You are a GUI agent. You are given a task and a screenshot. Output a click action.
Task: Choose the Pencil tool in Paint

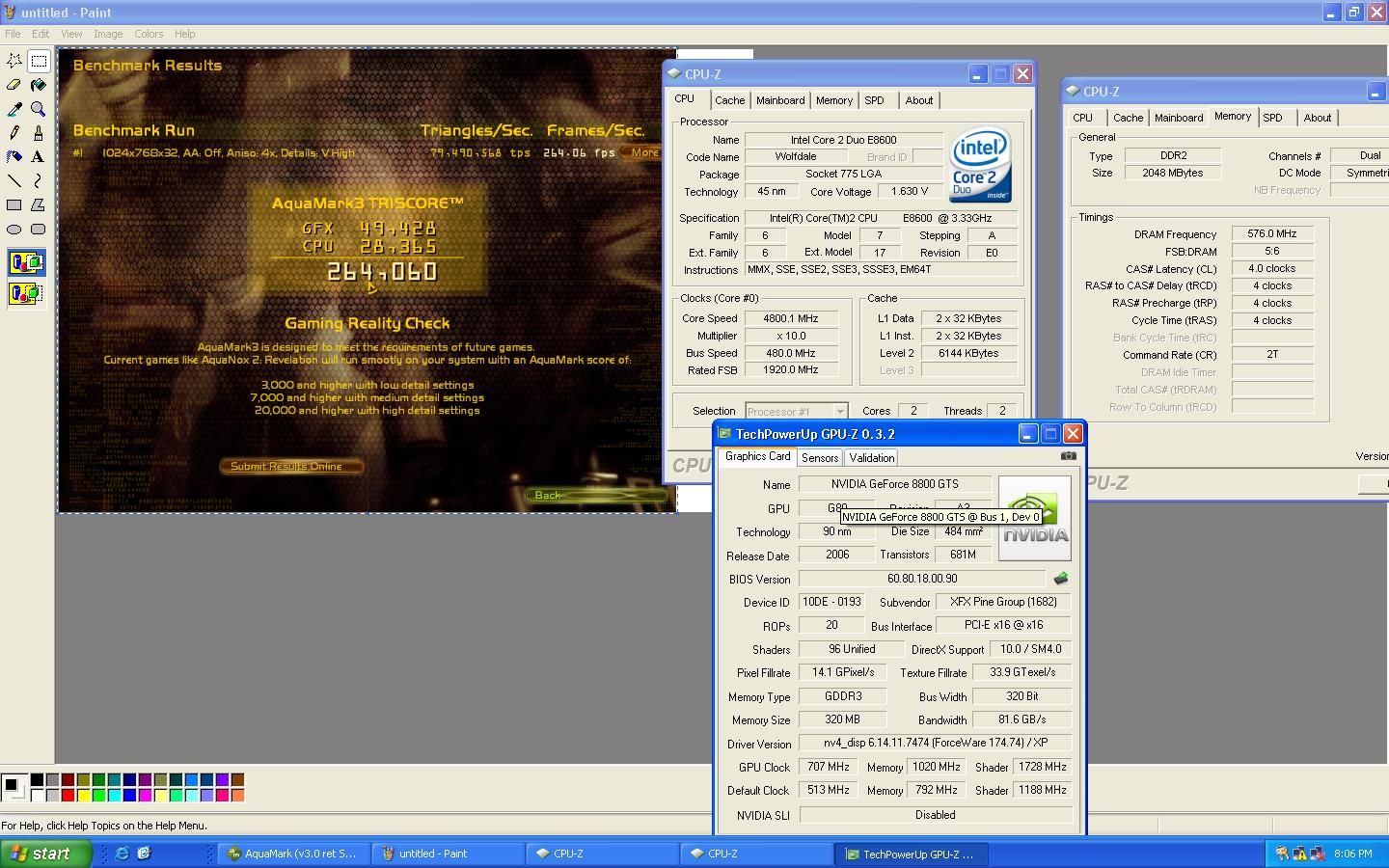pyautogui.click(x=14, y=133)
